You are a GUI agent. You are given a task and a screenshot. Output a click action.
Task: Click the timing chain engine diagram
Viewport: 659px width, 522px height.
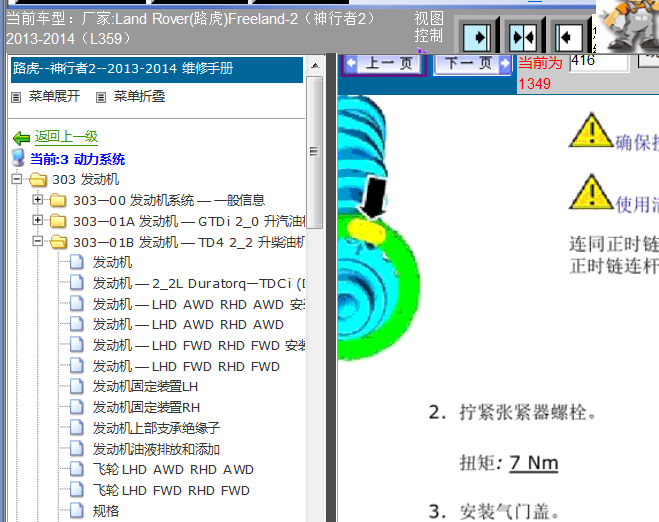click(x=379, y=228)
